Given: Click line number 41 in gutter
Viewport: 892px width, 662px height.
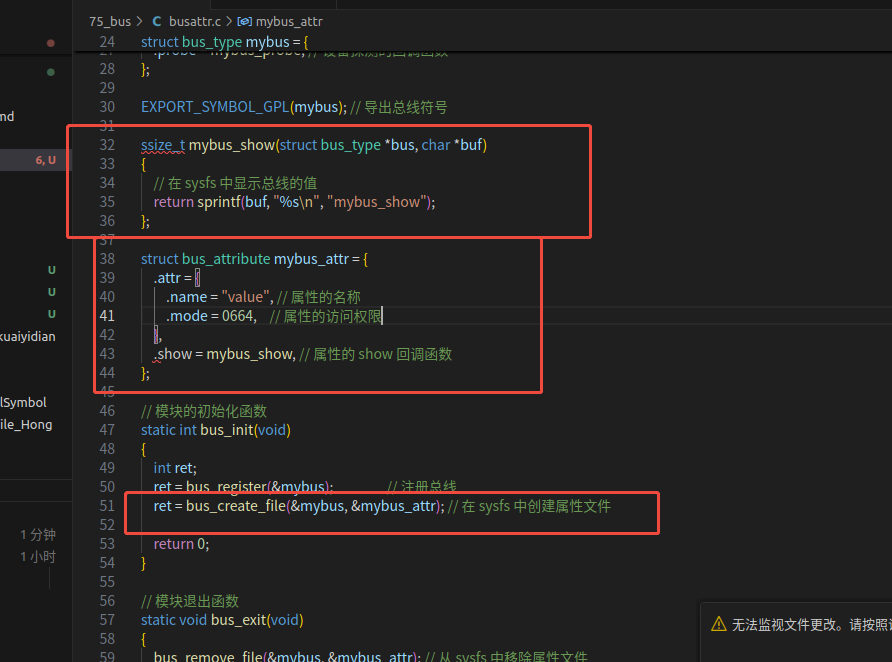Looking at the screenshot, I should coord(107,316).
